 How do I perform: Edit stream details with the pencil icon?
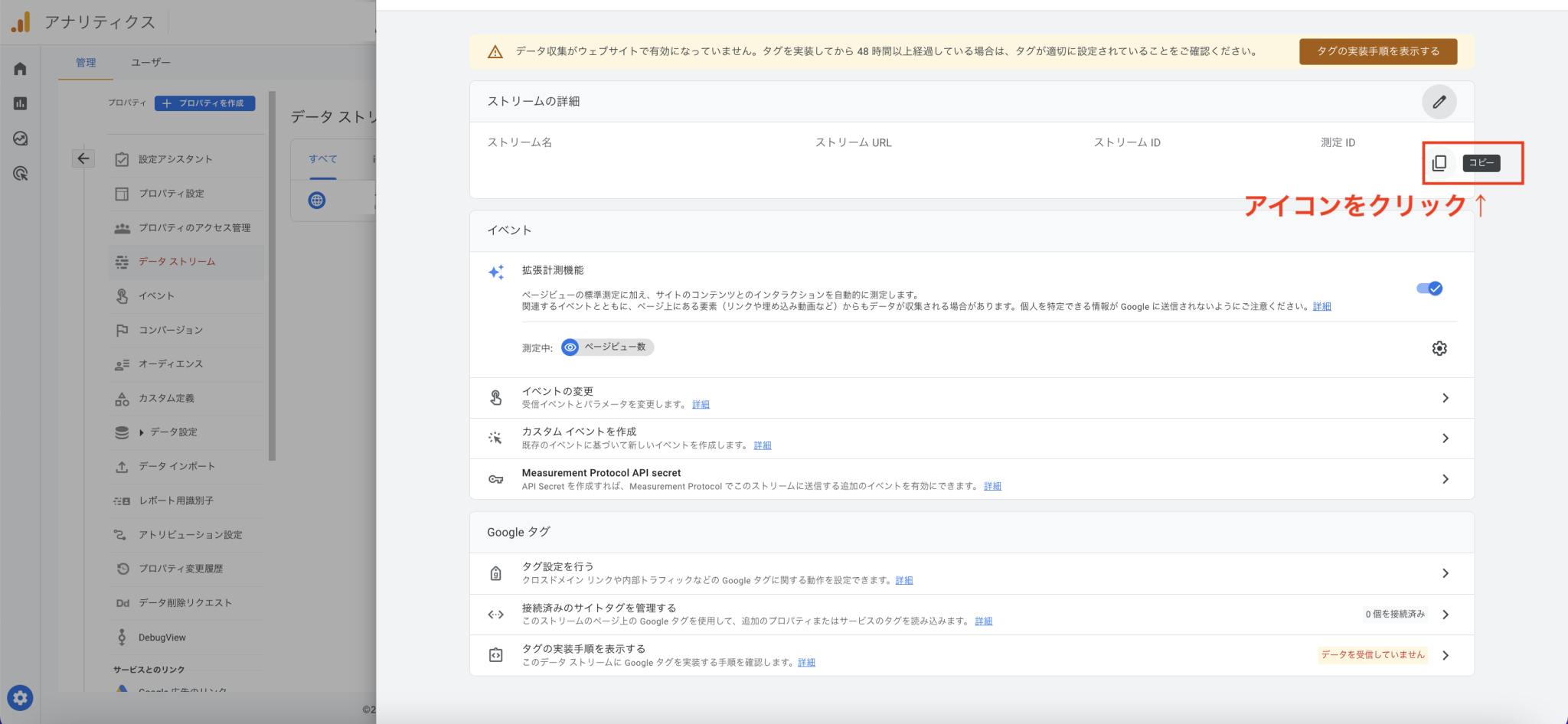(1440, 101)
